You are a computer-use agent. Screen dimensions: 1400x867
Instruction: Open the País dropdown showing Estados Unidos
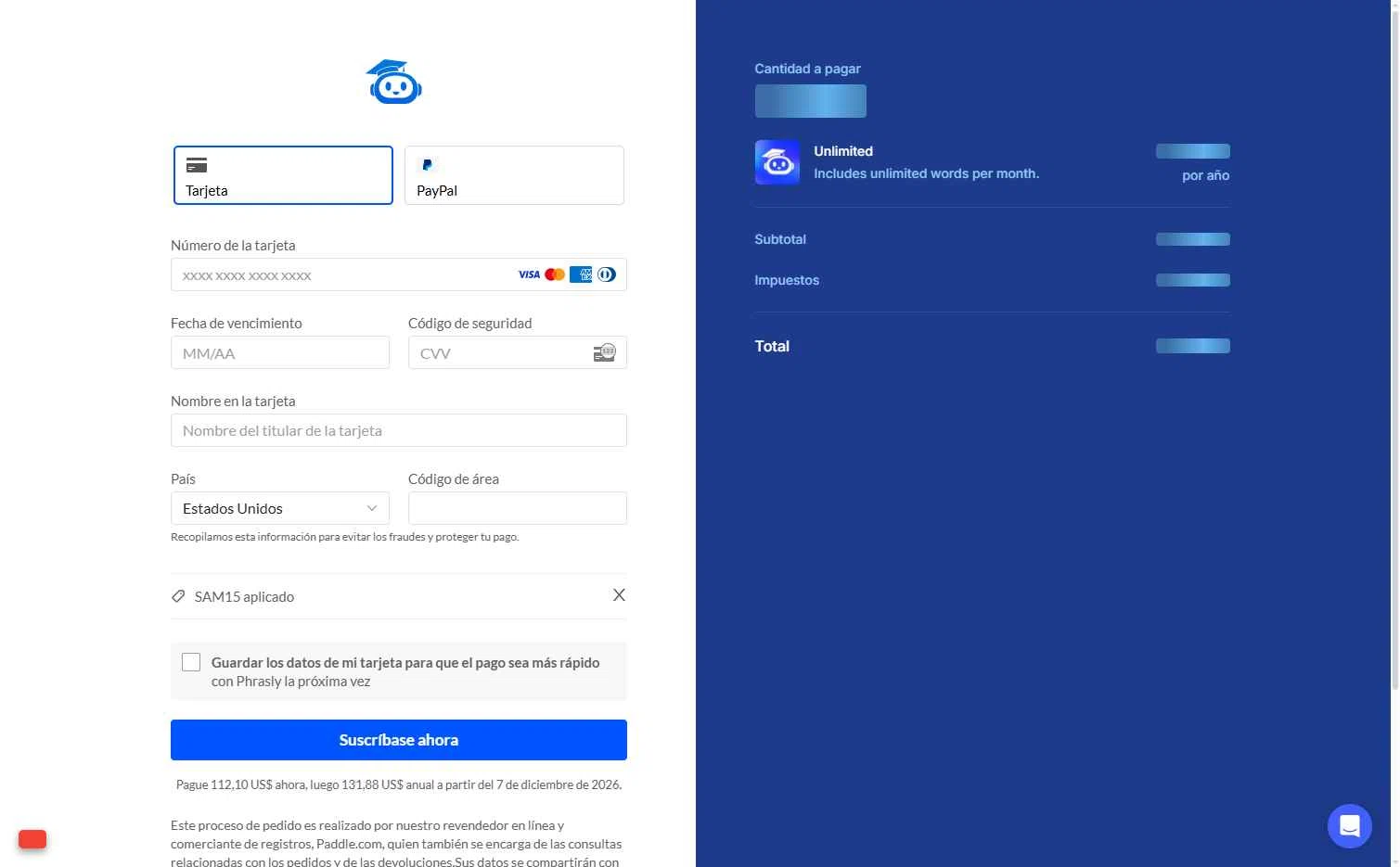(x=280, y=508)
